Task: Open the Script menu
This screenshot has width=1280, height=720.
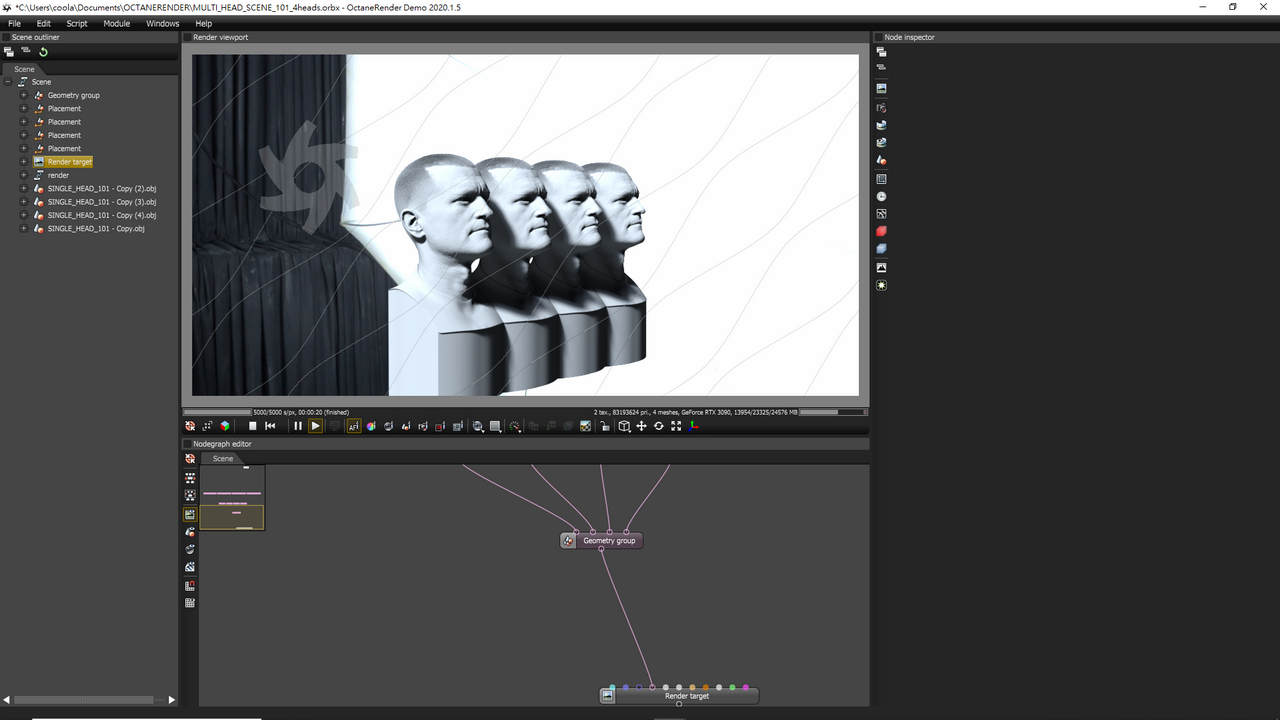Action: click(77, 23)
